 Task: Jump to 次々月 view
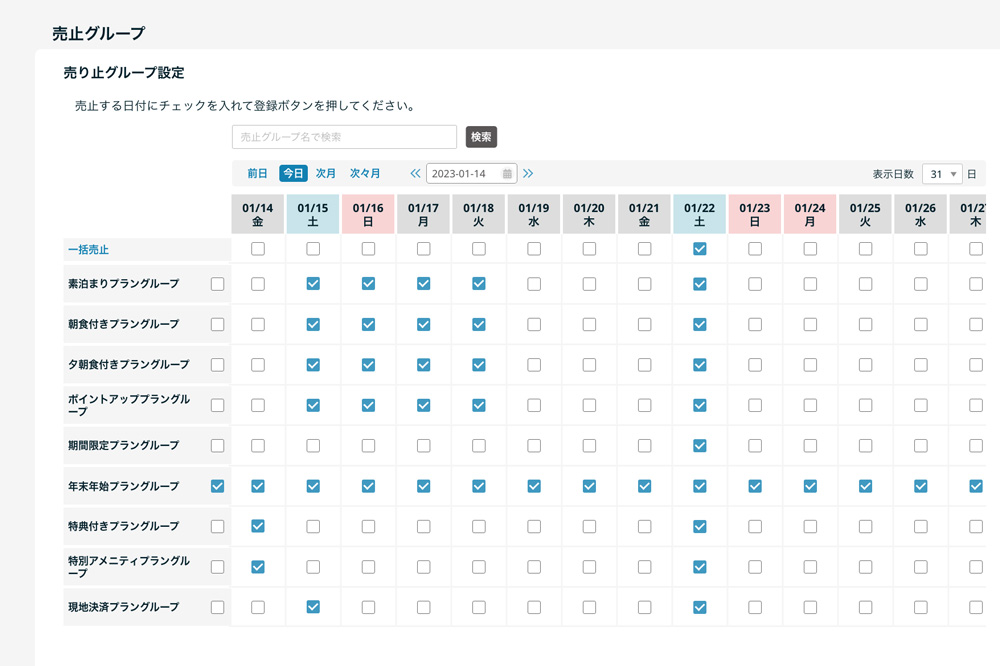pos(365,174)
